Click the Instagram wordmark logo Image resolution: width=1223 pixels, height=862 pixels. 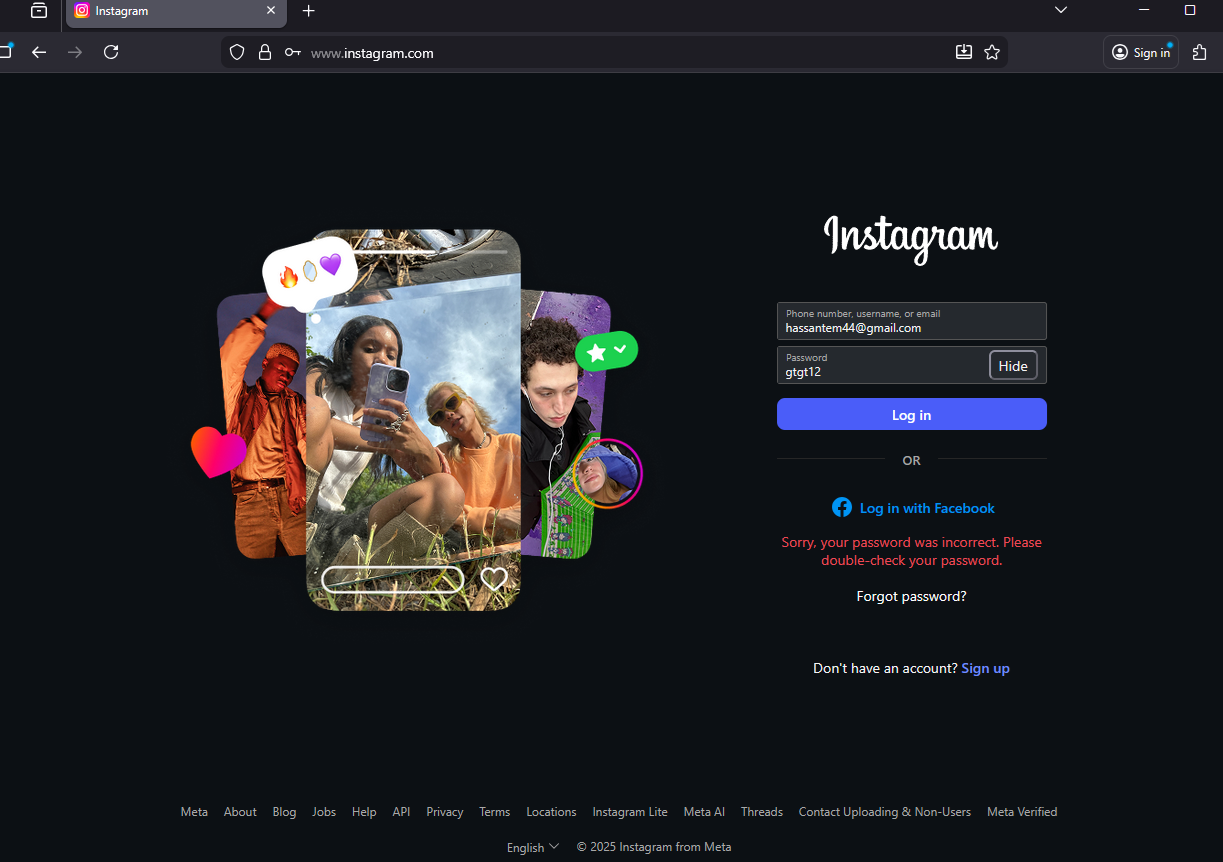pyautogui.click(x=911, y=238)
